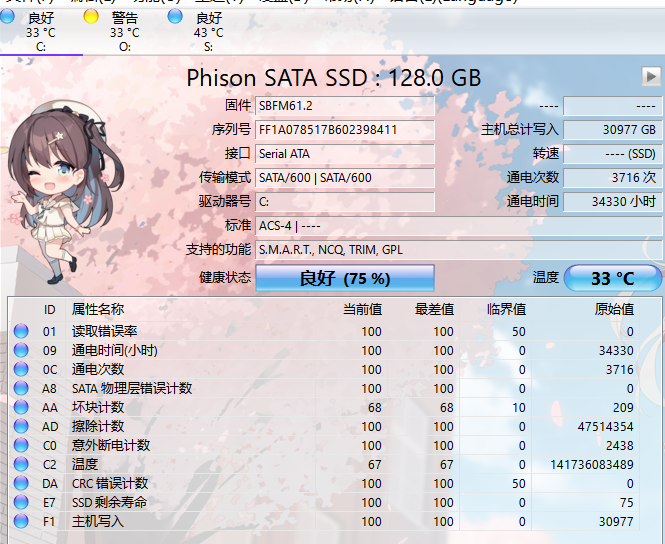Click the 临界值 column header

(x=506, y=310)
